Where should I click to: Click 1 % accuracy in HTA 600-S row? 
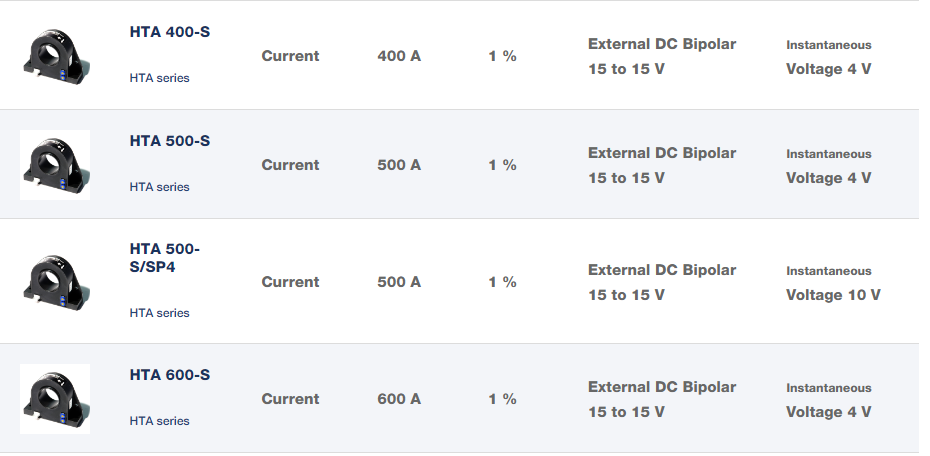click(x=502, y=399)
